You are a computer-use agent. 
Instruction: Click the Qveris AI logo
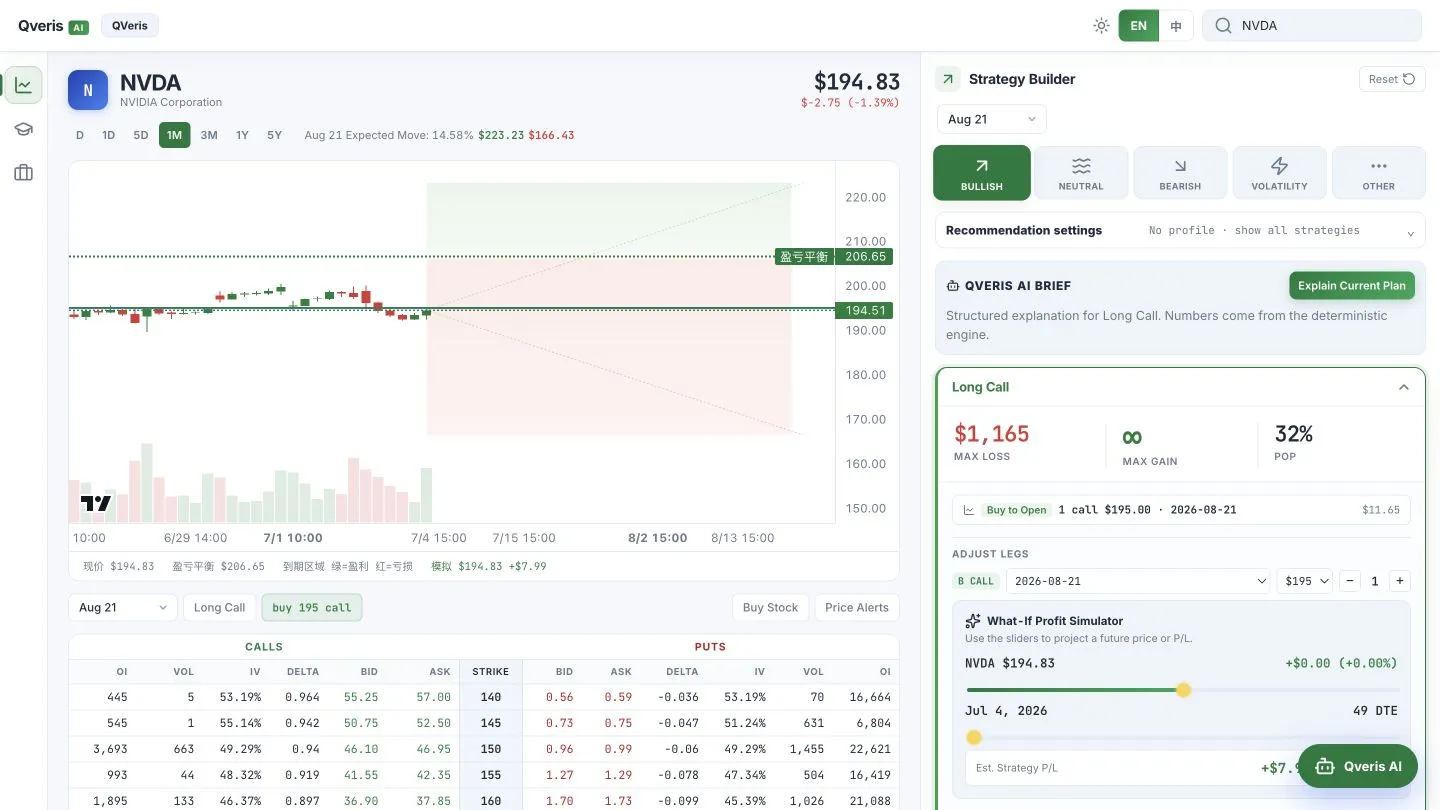53,26
